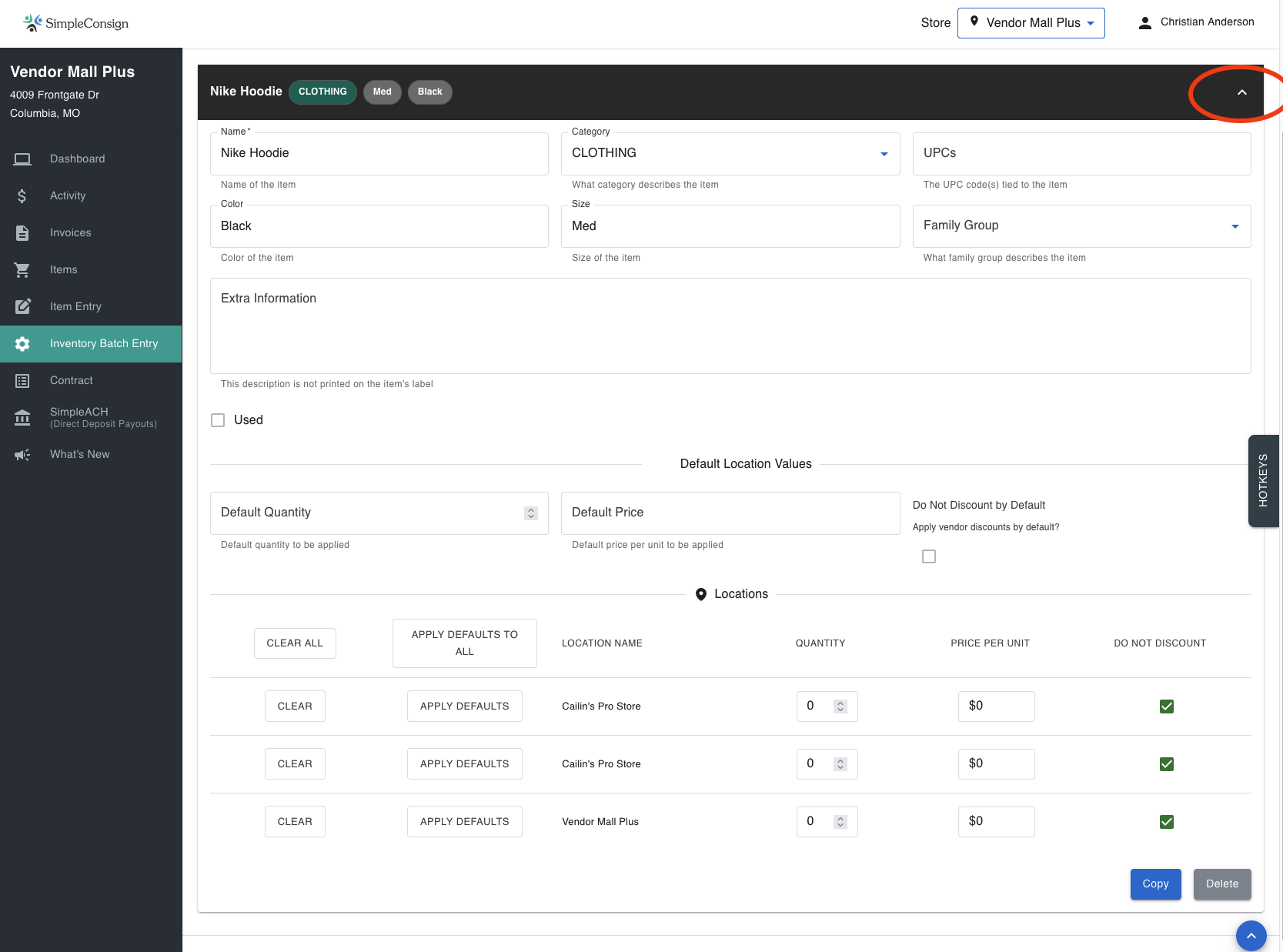Click the Contract list icon
The width and height of the screenshot is (1283, 952).
click(22, 380)
